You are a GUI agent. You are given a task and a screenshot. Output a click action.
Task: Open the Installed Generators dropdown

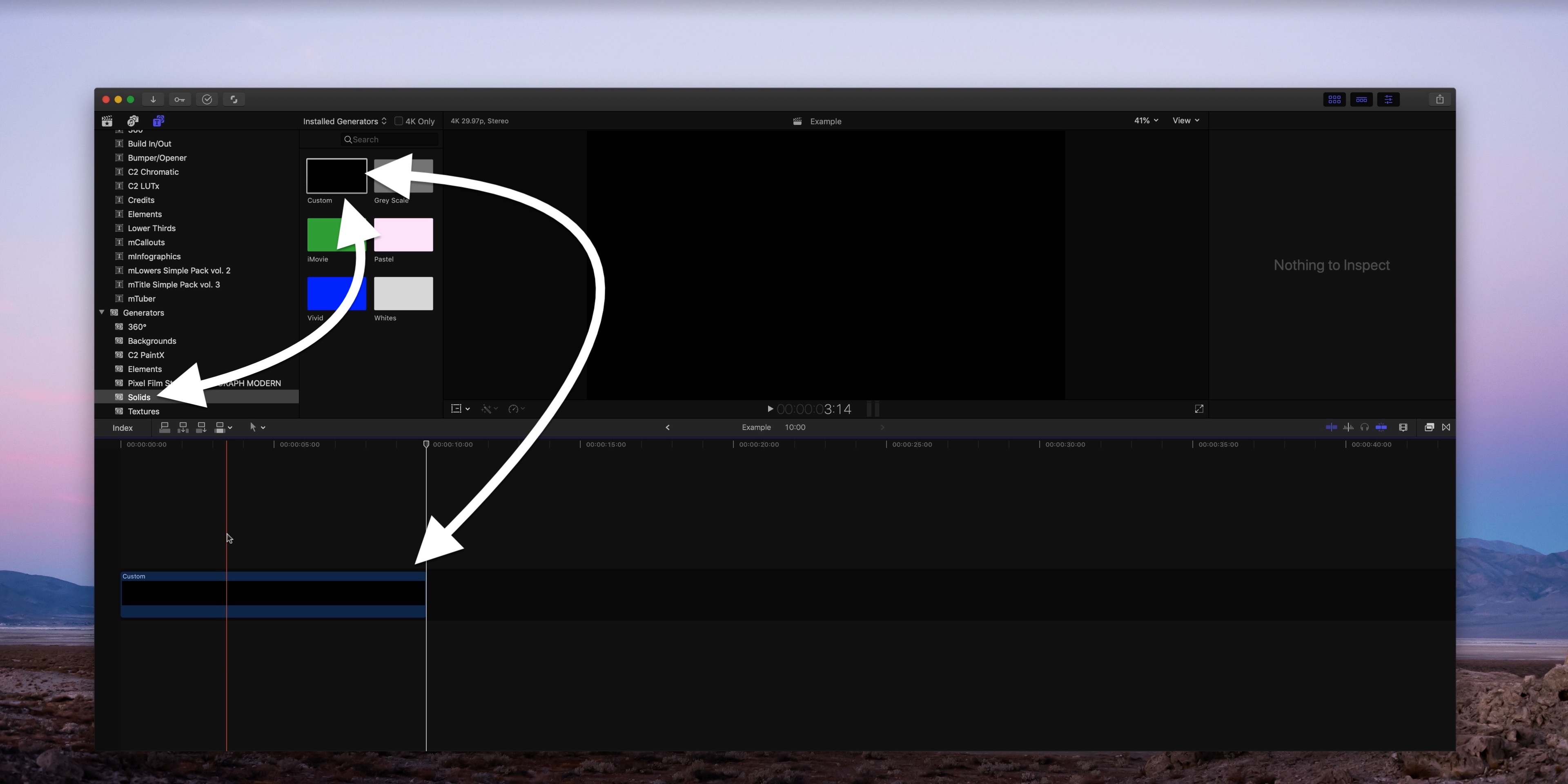pyautogui.click(x=345, y=121)
